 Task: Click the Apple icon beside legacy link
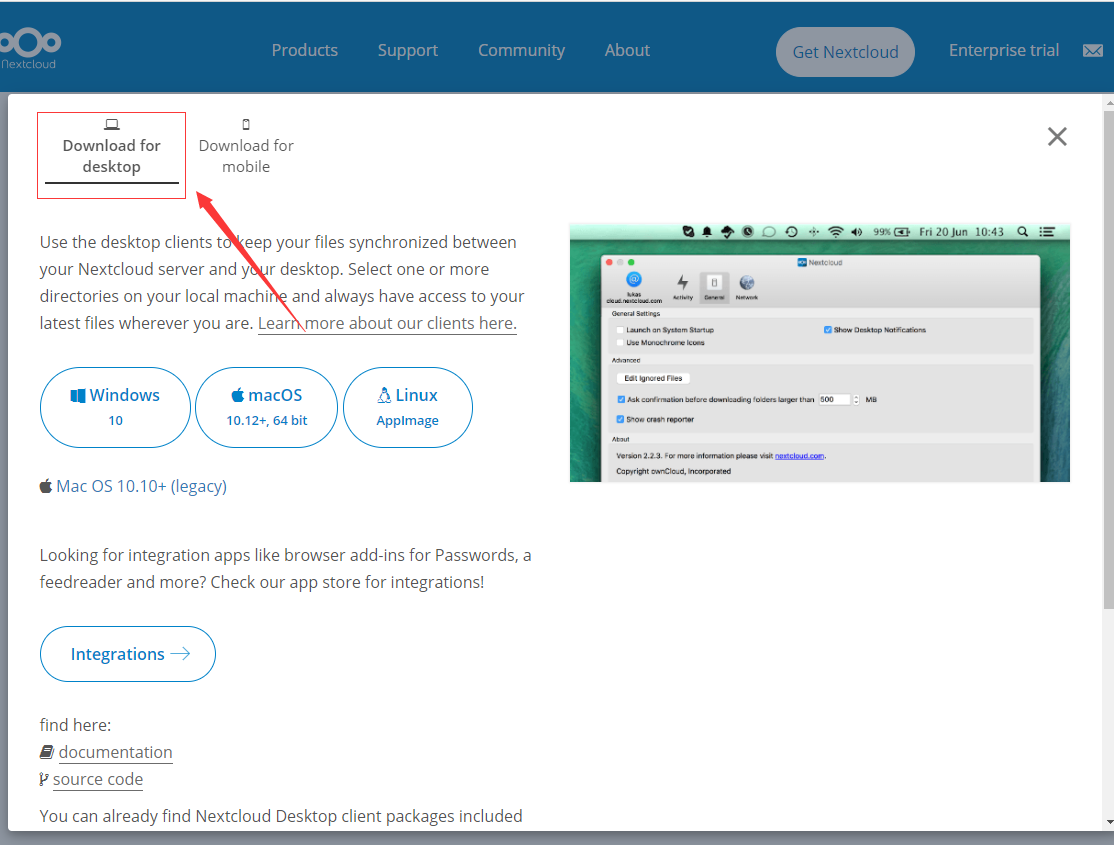45,486
